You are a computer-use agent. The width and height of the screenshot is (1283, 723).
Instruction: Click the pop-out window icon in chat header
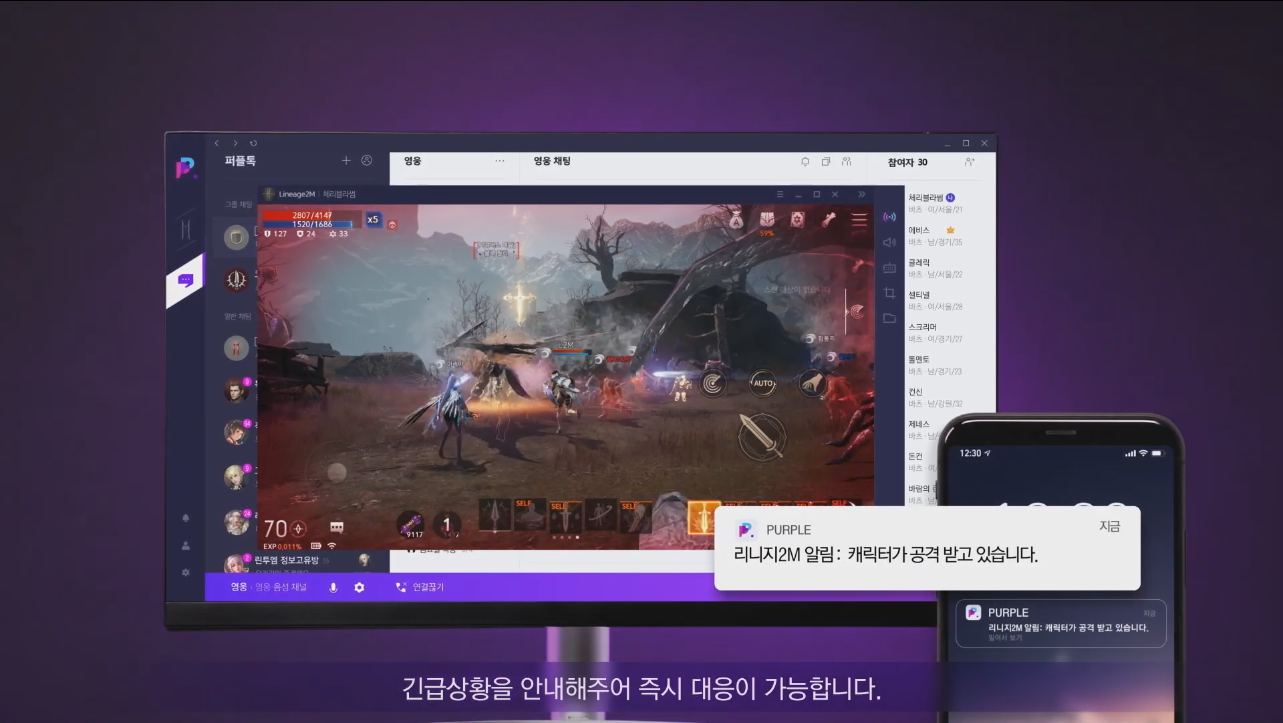pos(826,161)
